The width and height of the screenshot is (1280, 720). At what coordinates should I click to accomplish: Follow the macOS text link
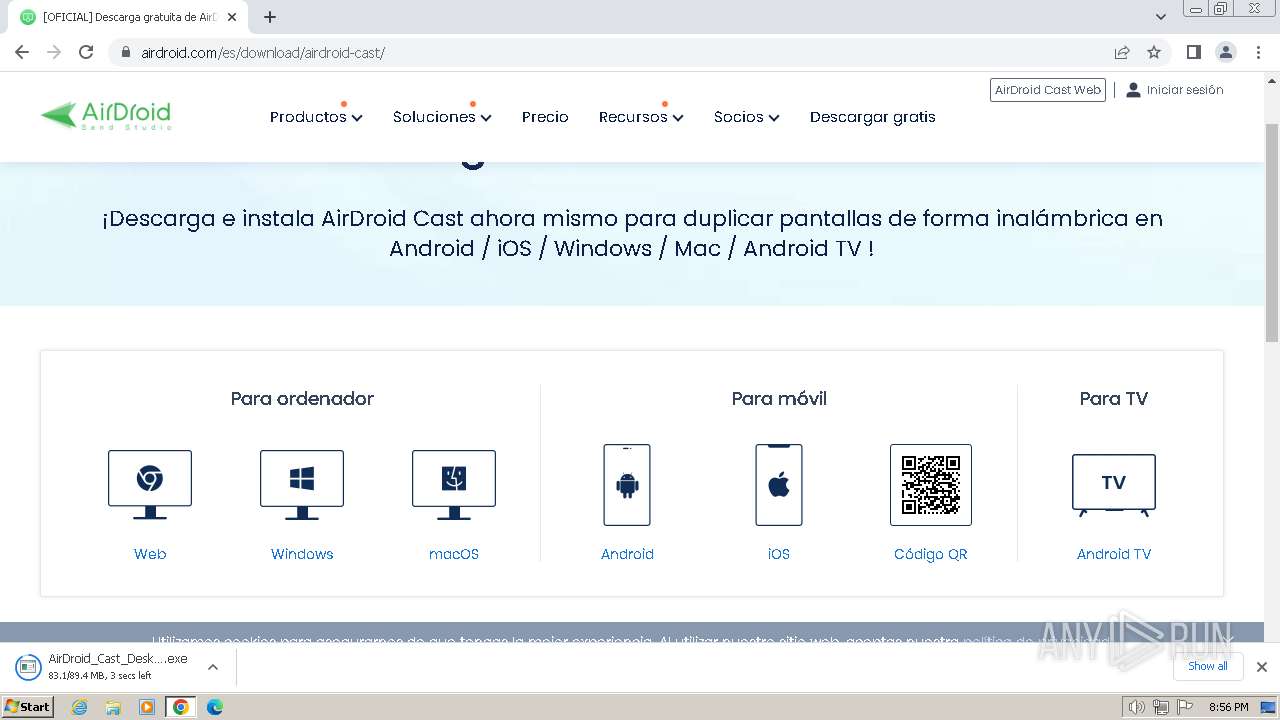(454, 554)
